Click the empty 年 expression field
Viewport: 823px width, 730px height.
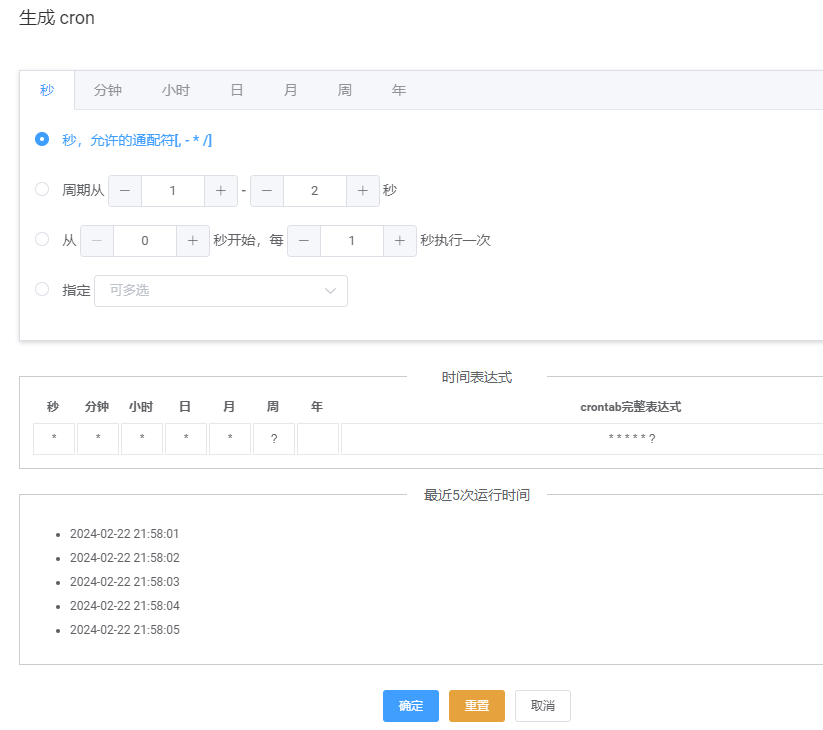pos(318,439)
